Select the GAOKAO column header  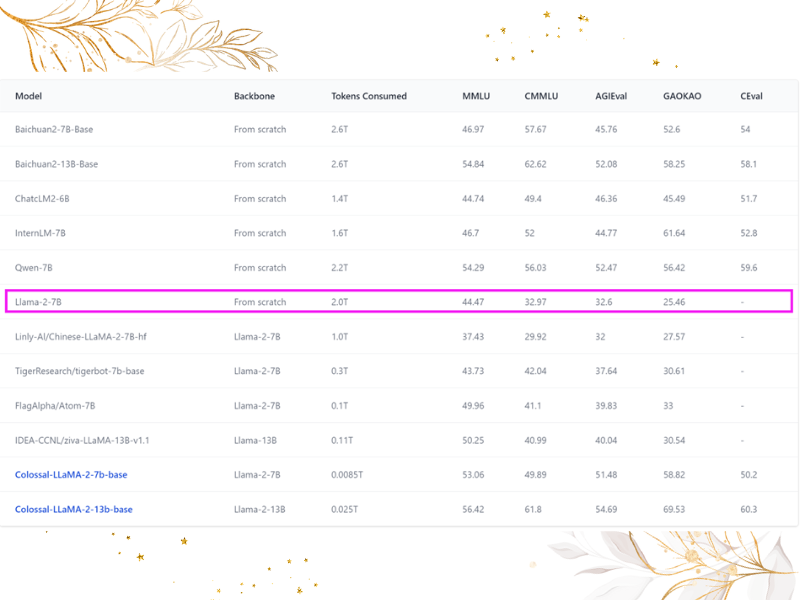682,96
